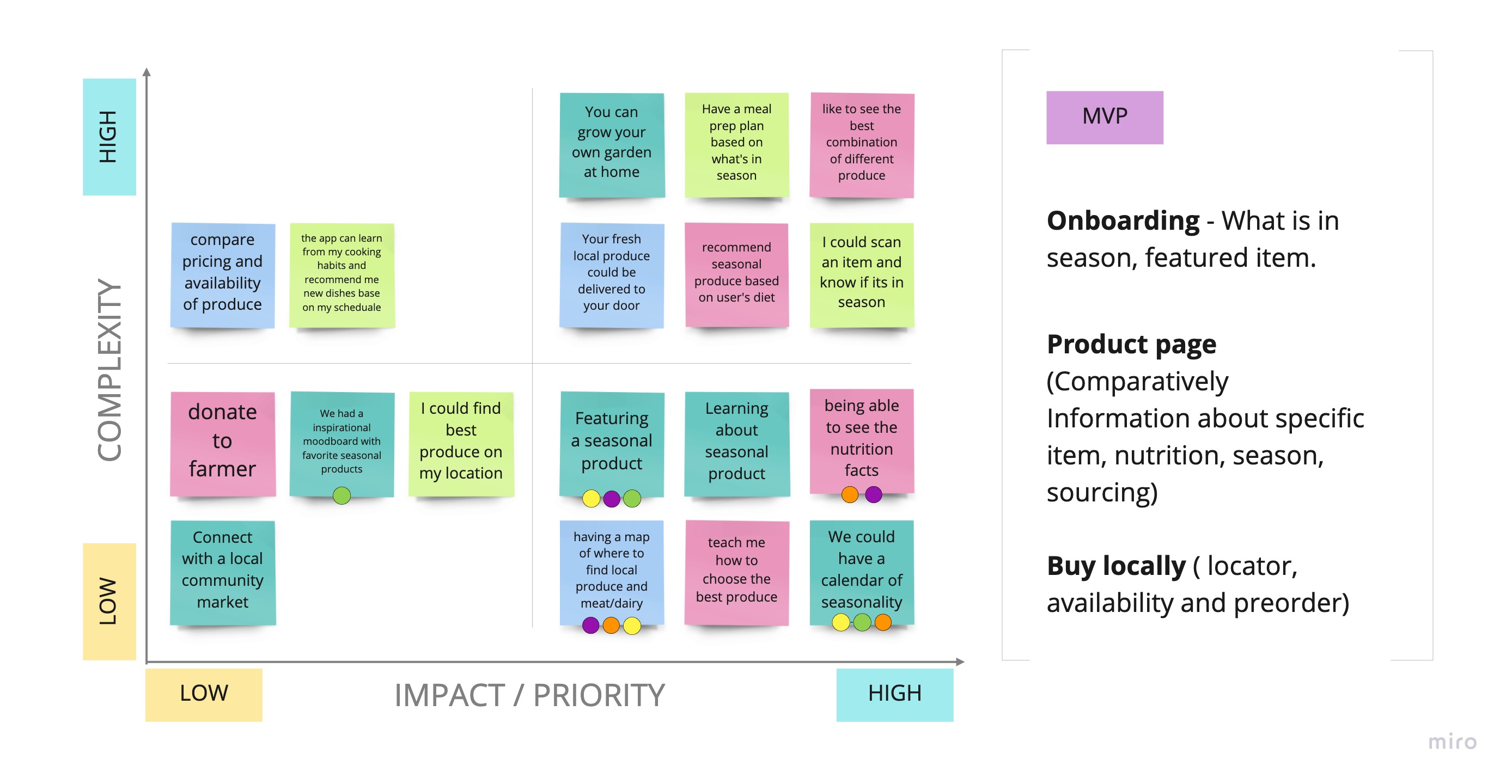Click green vote dot on moodboard note
This screenshot has width=1512, height=784.
click(x=342, y=495)
